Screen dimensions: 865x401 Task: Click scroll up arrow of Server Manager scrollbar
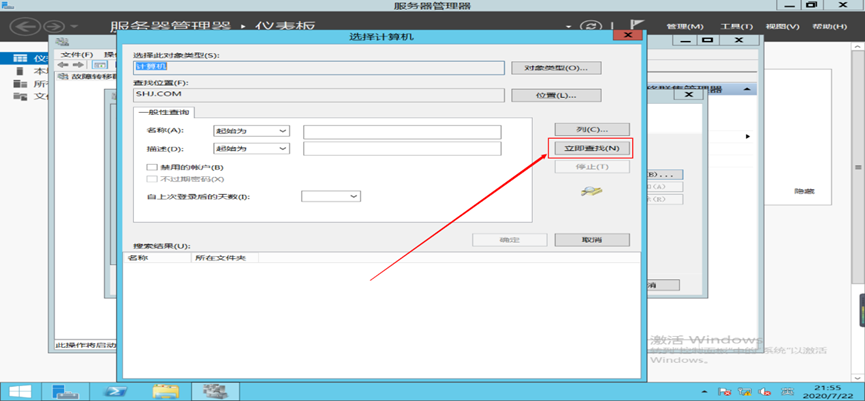858,49
